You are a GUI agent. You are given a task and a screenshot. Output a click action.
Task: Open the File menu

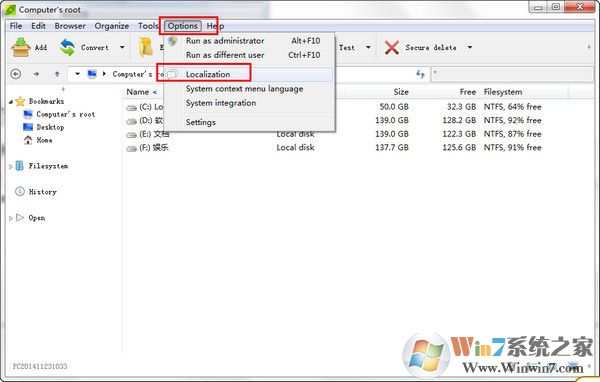click(16, 26)
